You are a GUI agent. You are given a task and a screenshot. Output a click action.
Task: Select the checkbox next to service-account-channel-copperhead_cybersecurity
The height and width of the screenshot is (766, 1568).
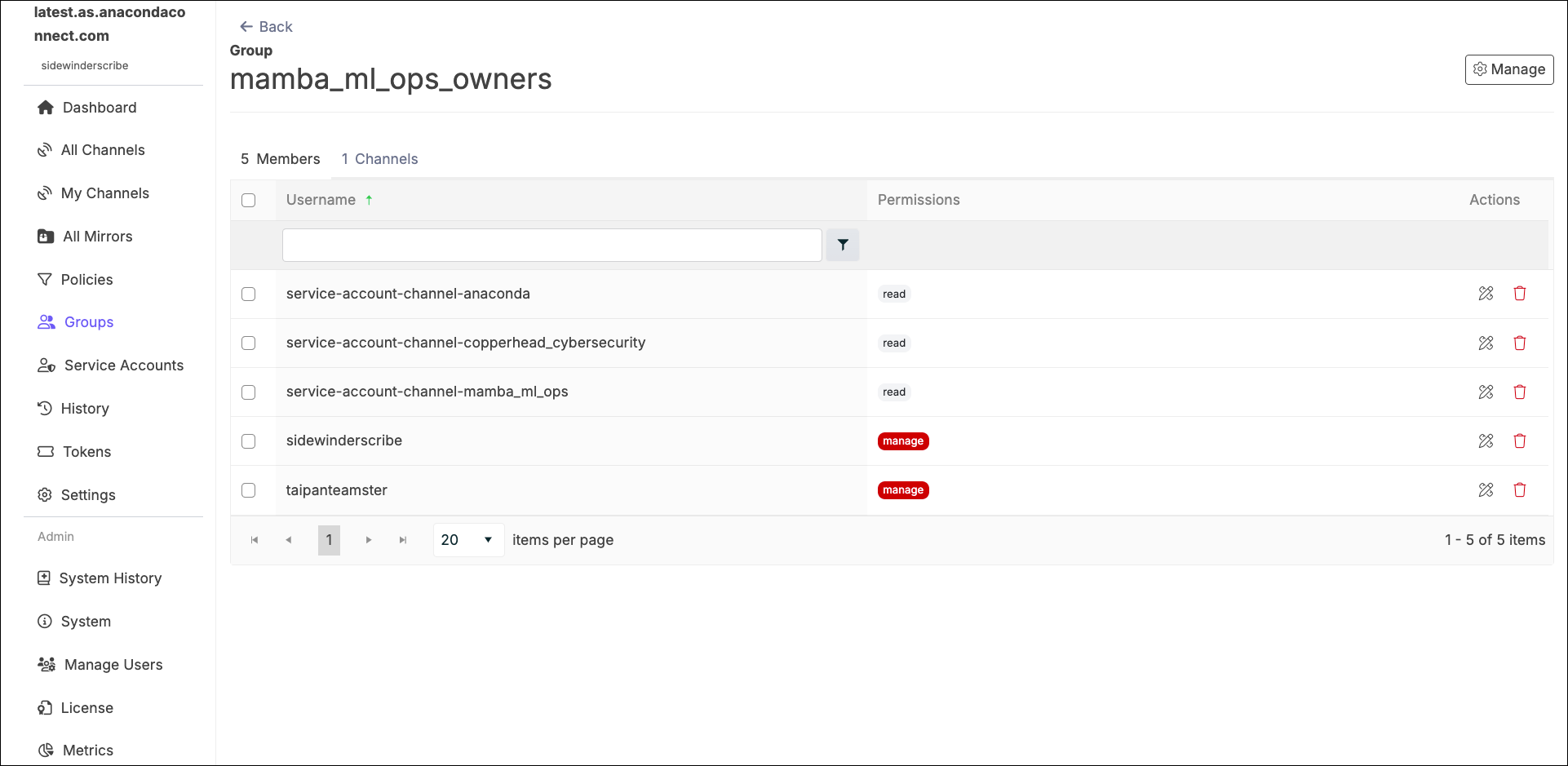[x=249, y=343]
